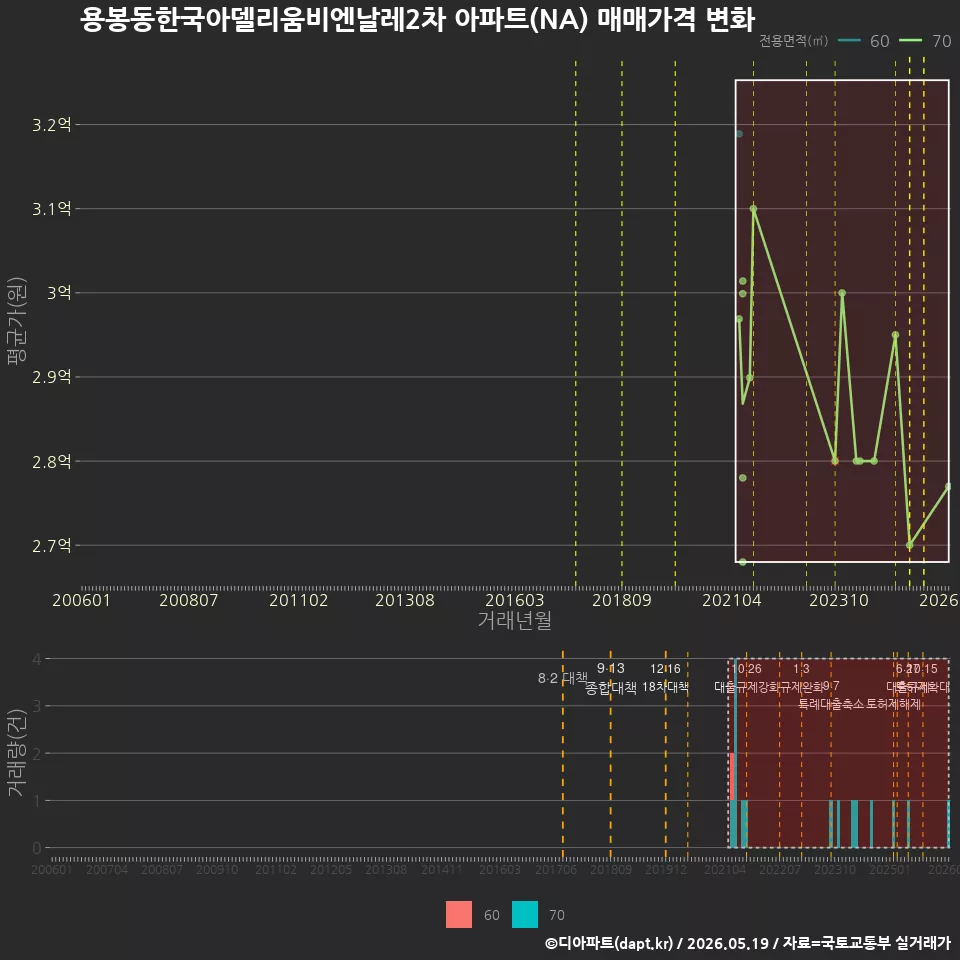This screenshot has width=960, height=960.
Task: Click the 2.95억 data point before the drop
Action: 895,335
